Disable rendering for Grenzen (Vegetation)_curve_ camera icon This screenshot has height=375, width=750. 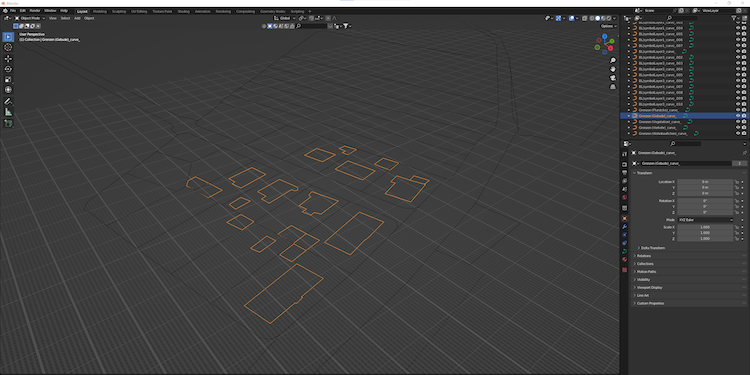744,121
